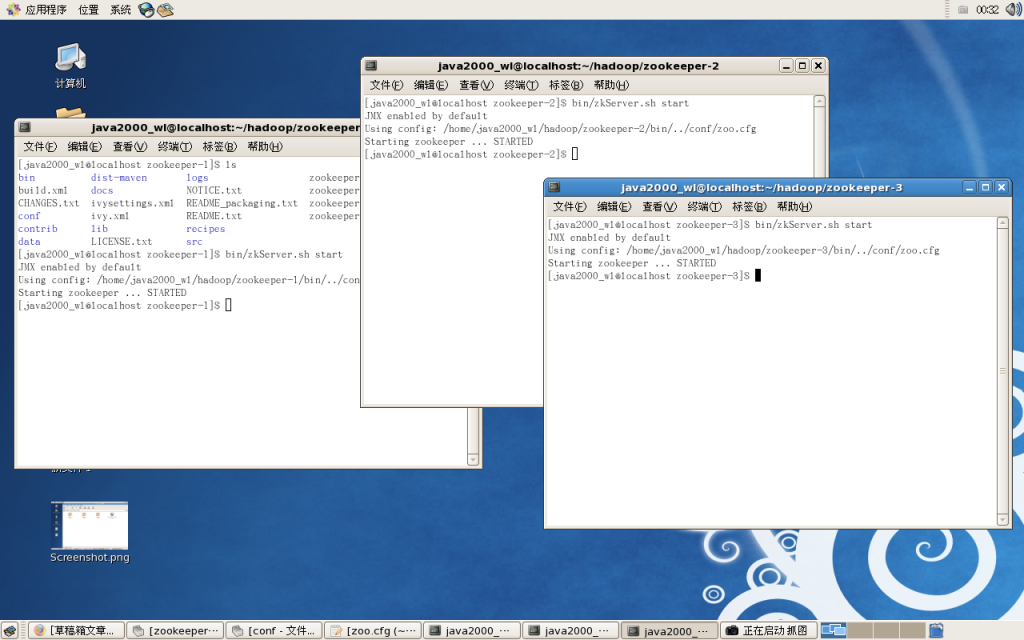The width and height of the screenshot is (1024, 640).
Task: Switch to the [conf - 文件… taskbar button
Action: (274, 630)
